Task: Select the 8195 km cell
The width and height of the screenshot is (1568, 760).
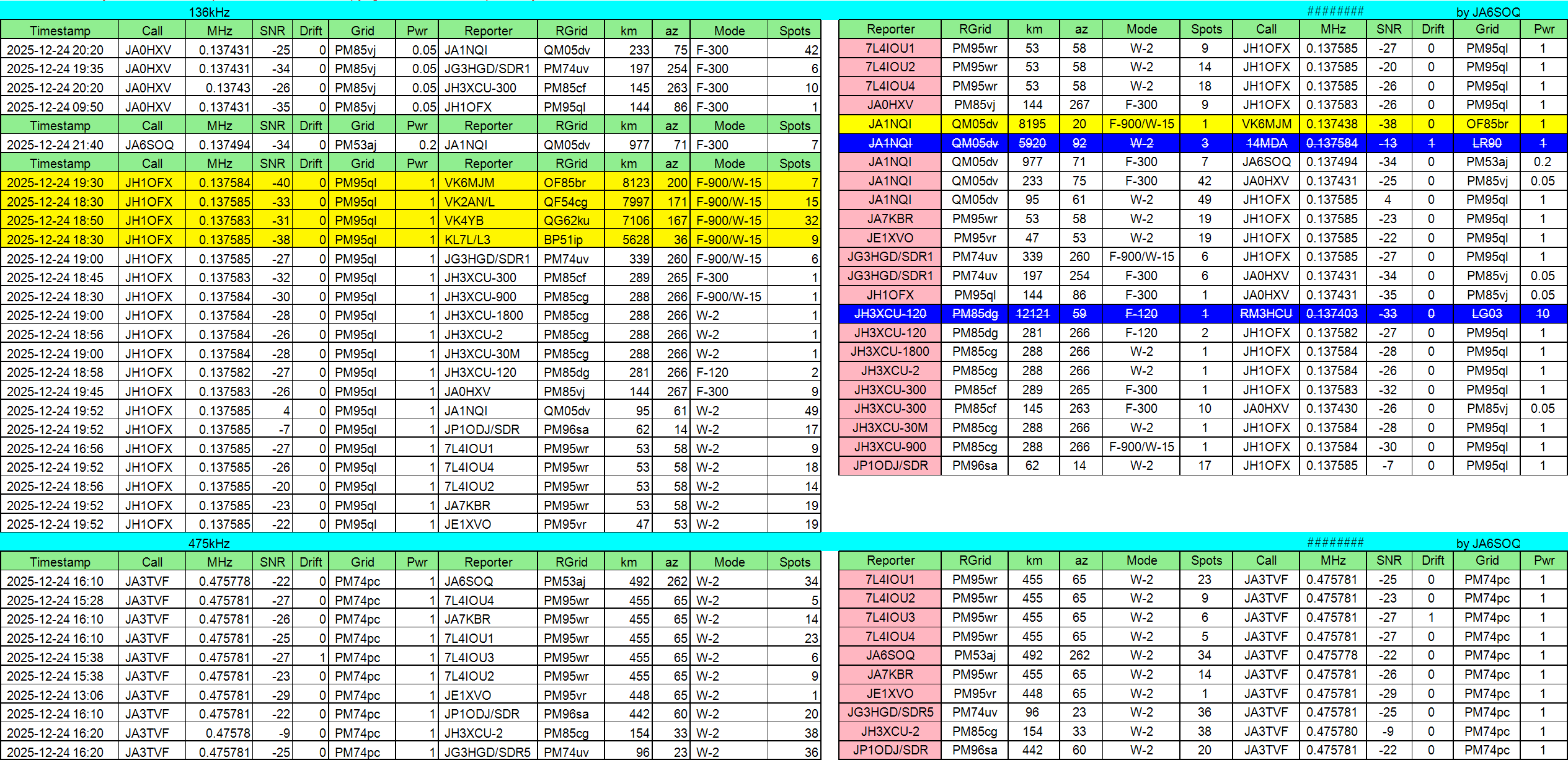Action: pos(1032,124)
